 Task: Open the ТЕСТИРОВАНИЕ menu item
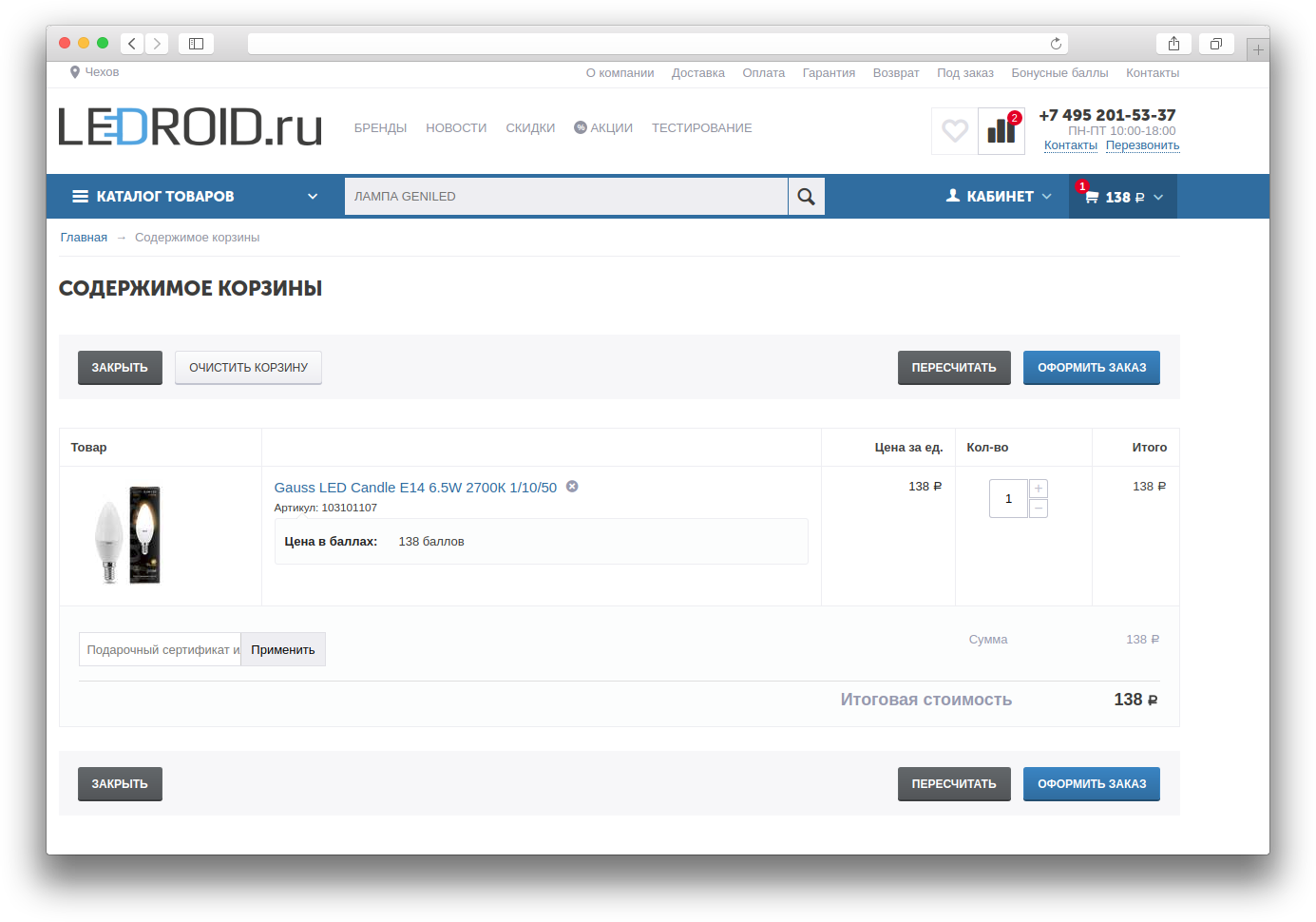(x=701, y=127)
